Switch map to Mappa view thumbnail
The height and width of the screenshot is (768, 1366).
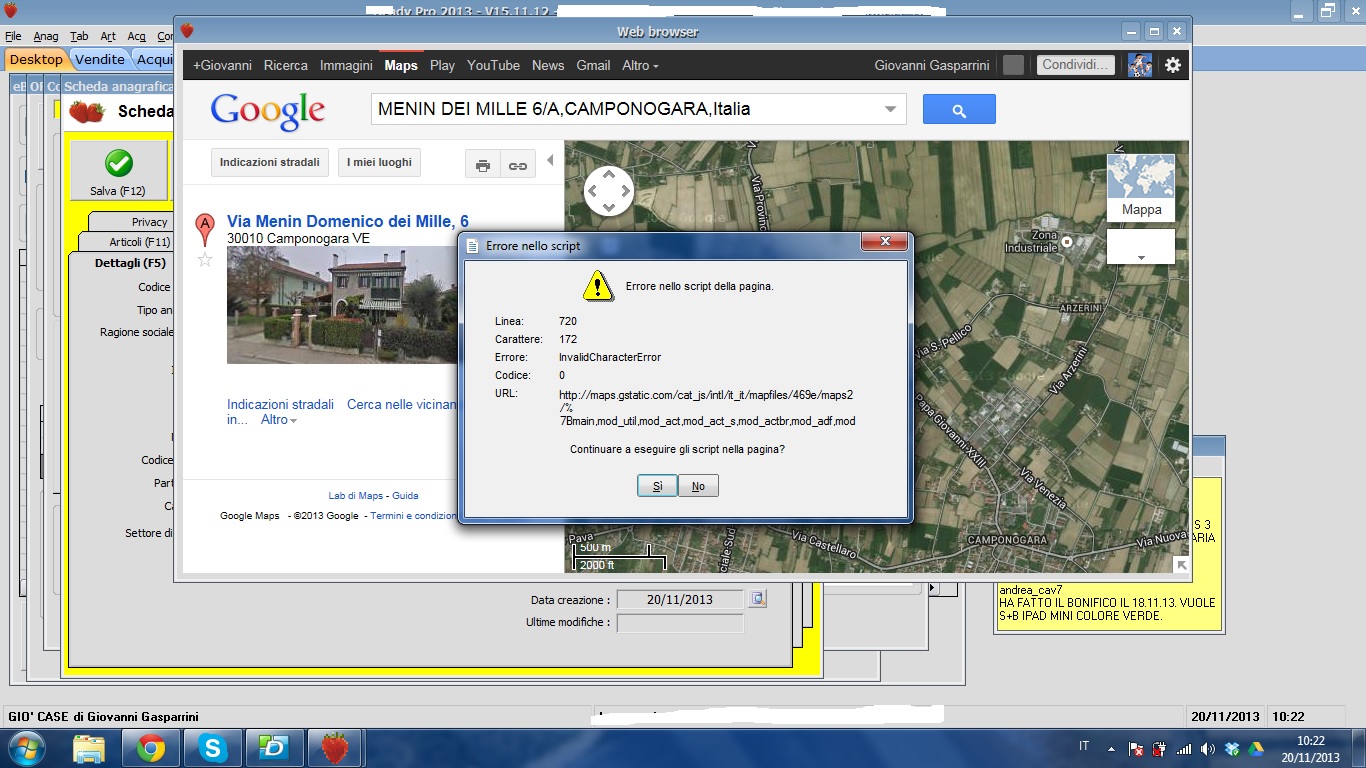[1141, 187]
